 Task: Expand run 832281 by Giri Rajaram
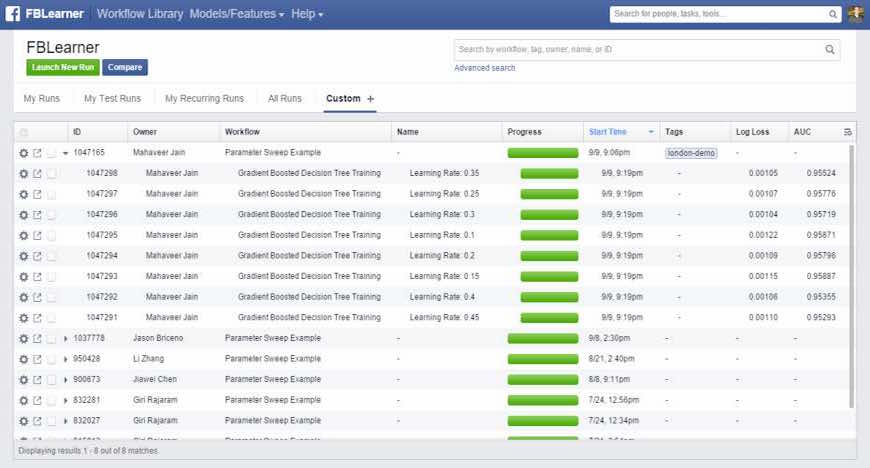pyautogui.click(x=65, y=400)
